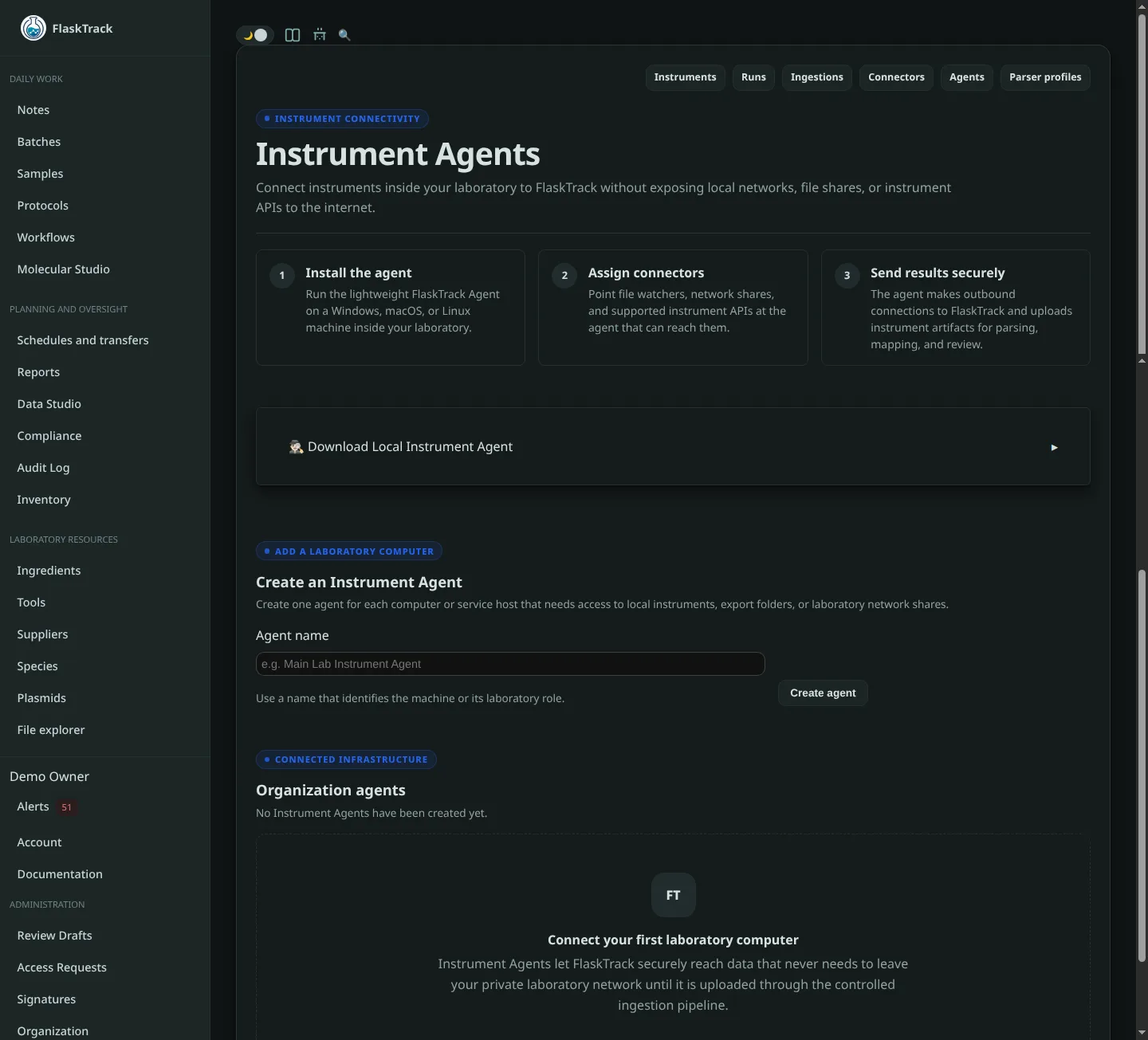
Task: Switch to the Runs tab
Action: (x=753, y=77)
